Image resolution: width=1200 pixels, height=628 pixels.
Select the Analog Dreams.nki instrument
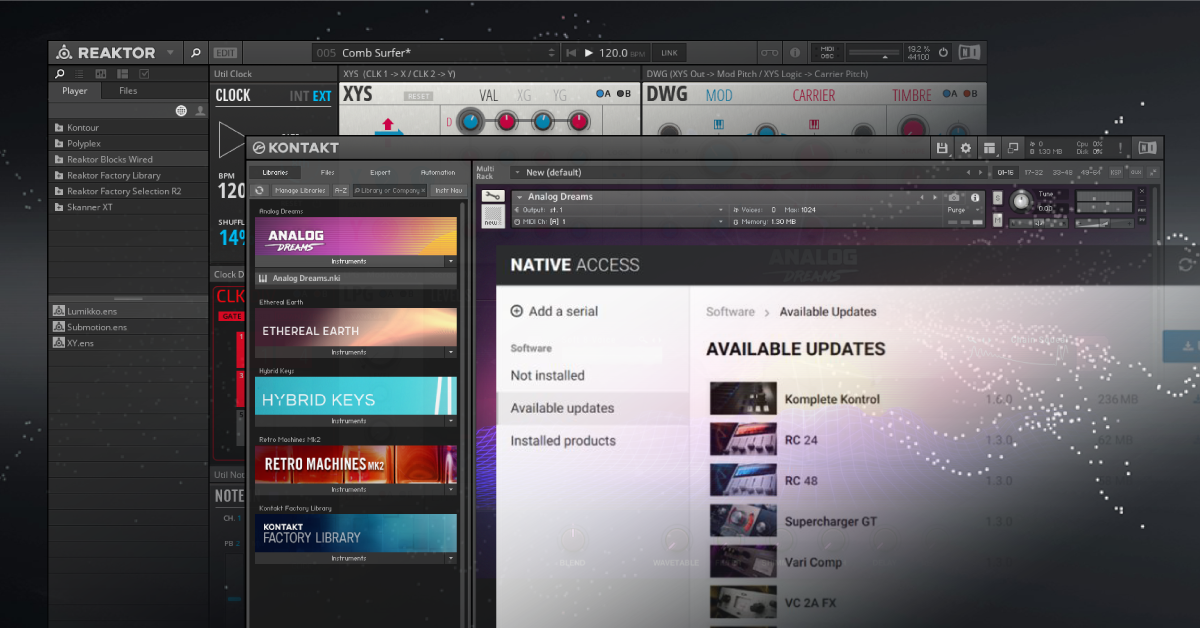[355, 278]
